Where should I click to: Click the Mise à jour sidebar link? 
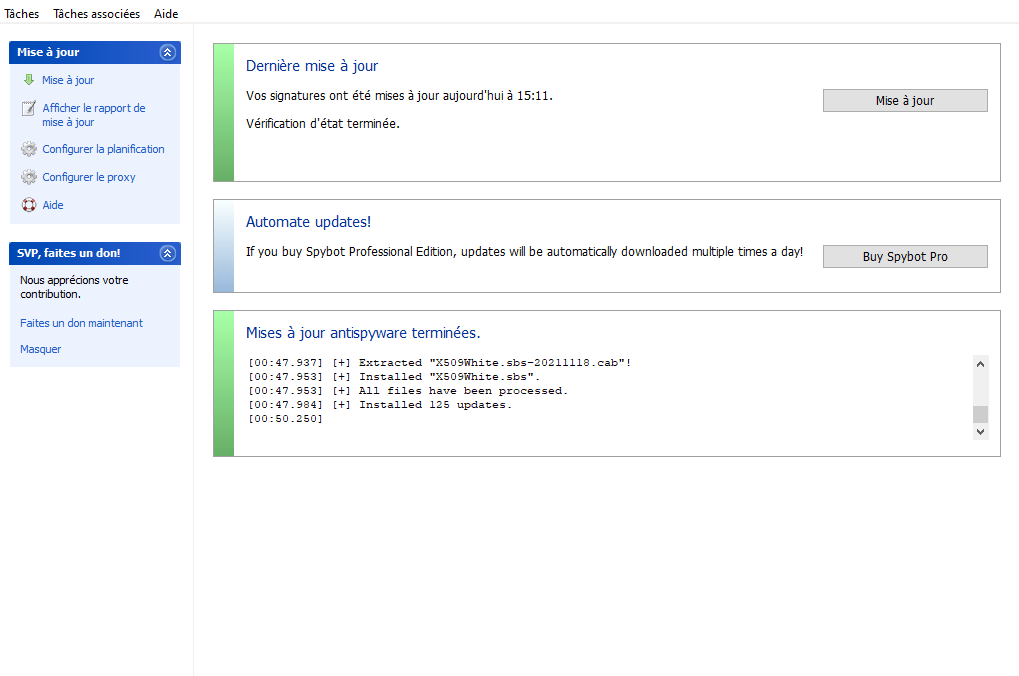click(68, 80)
